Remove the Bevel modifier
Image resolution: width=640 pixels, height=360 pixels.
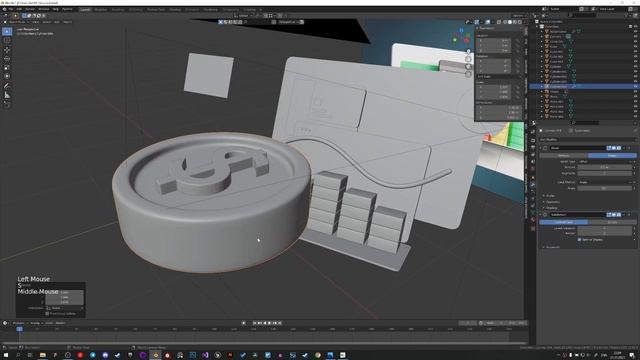pos(629,148)
